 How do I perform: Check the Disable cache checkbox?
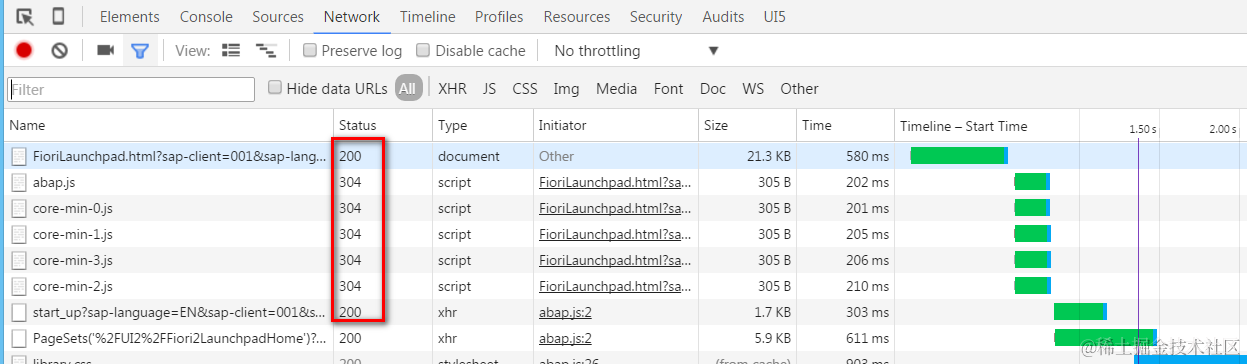point(423,50)
